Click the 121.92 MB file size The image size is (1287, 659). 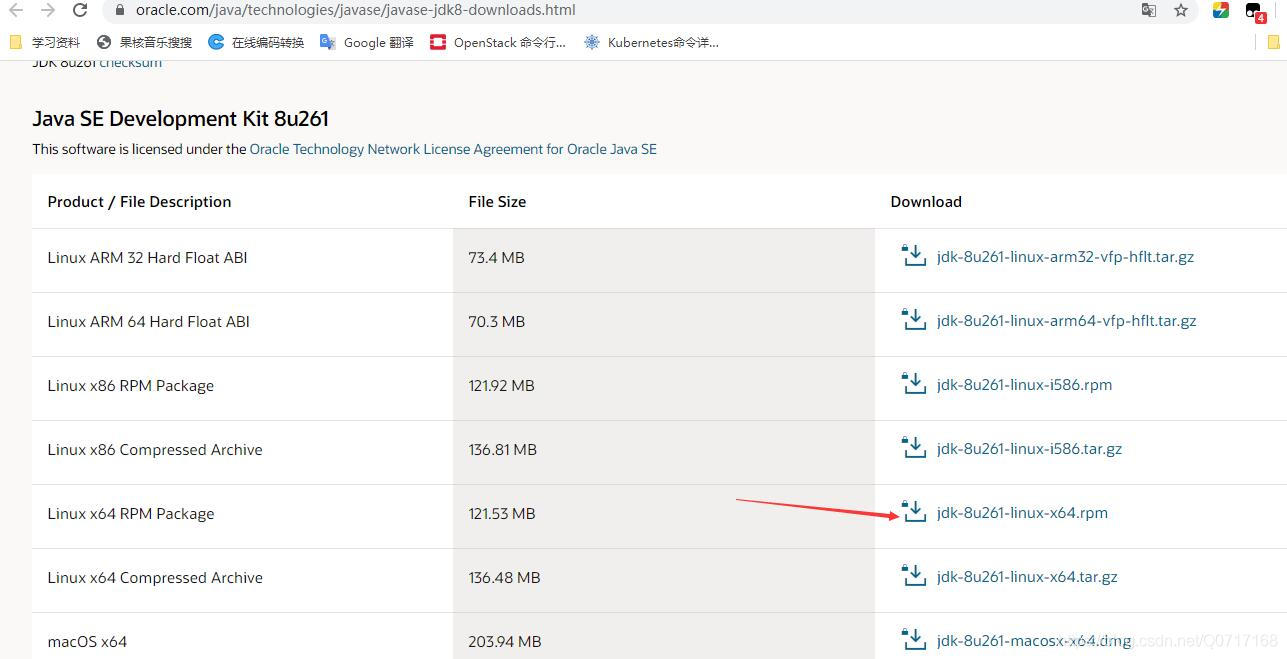pyautogui.click(x=501, y=386)
